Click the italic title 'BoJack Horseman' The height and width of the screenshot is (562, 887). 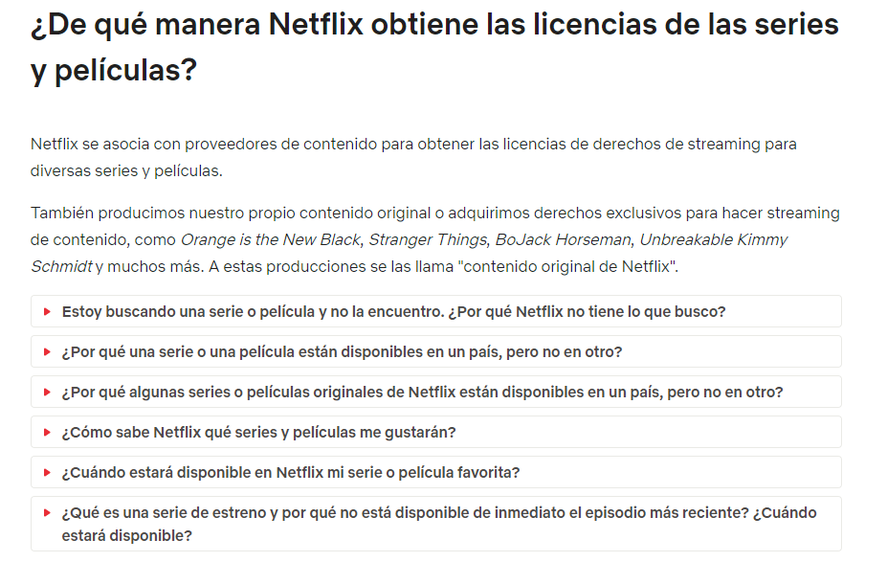[563, 240]
